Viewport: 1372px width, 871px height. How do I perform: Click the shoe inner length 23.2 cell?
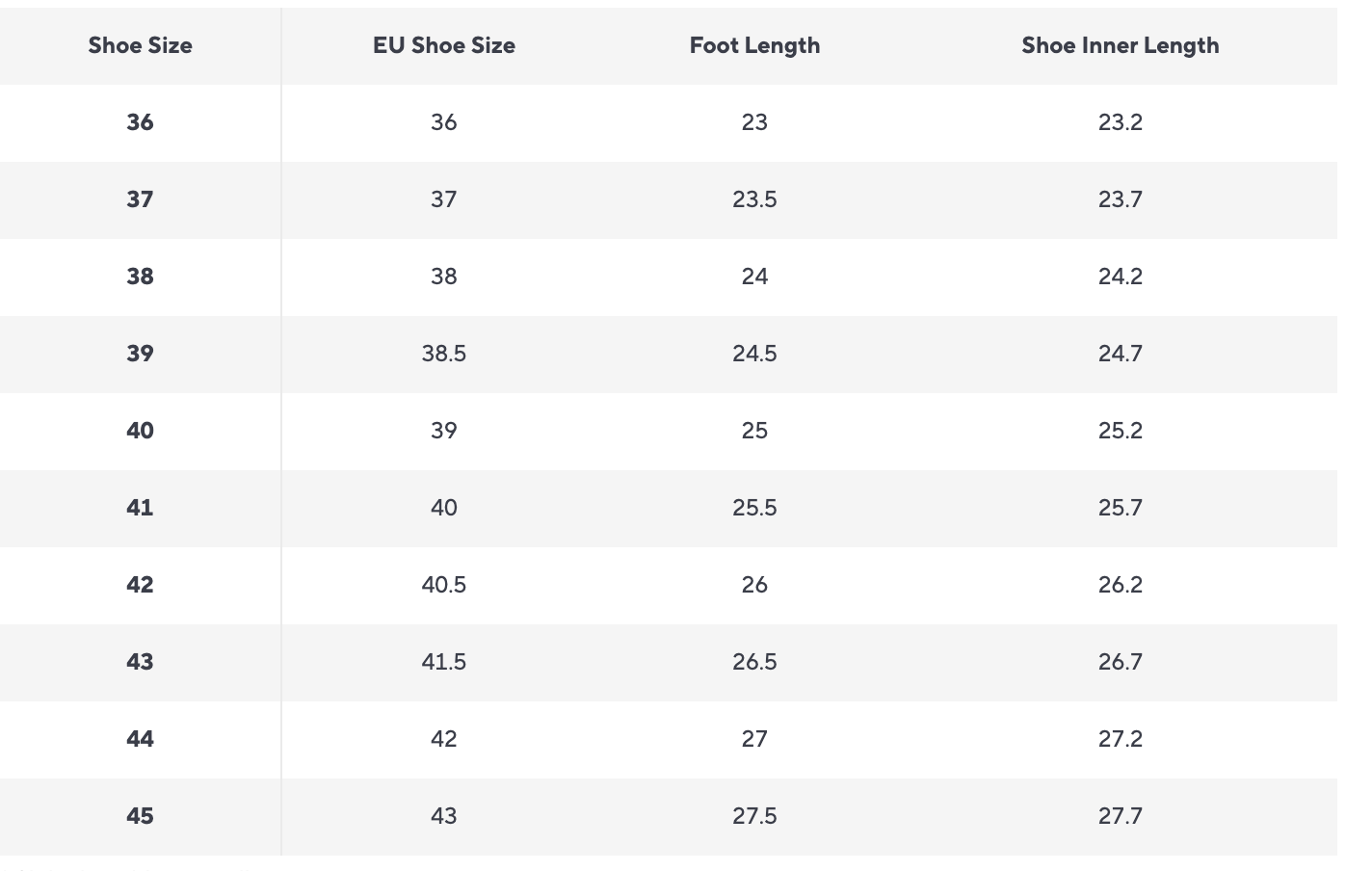coord(1120,122)
